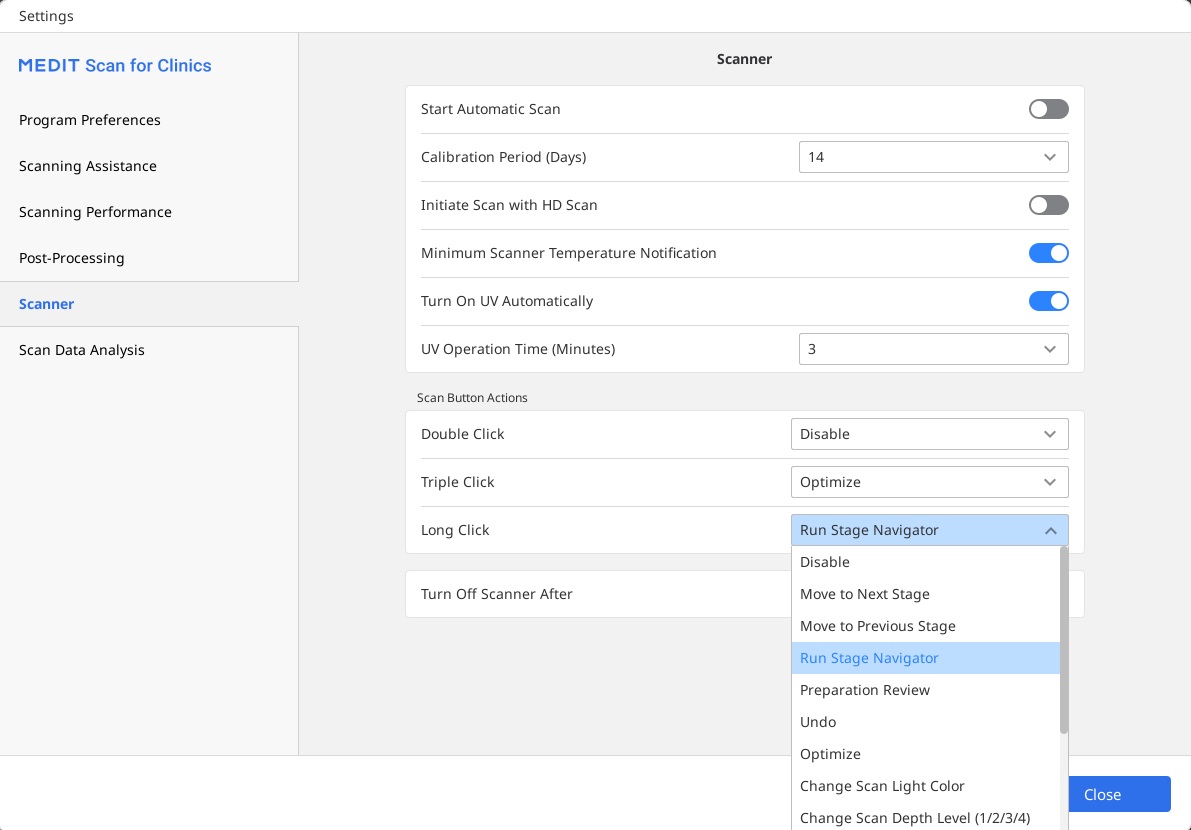Click the dropdown list scrollbar
The width and height of the screenshot is (1191, 830).
1063,640
